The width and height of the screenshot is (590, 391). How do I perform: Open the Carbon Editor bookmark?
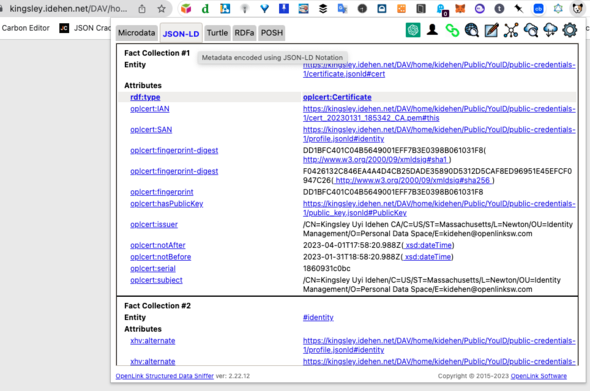26,28
